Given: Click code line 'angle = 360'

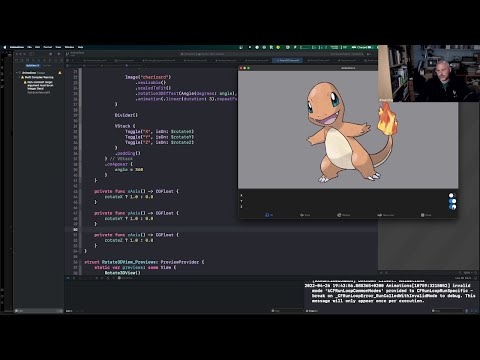Looking at the screenshot, I should pos(129,170).
